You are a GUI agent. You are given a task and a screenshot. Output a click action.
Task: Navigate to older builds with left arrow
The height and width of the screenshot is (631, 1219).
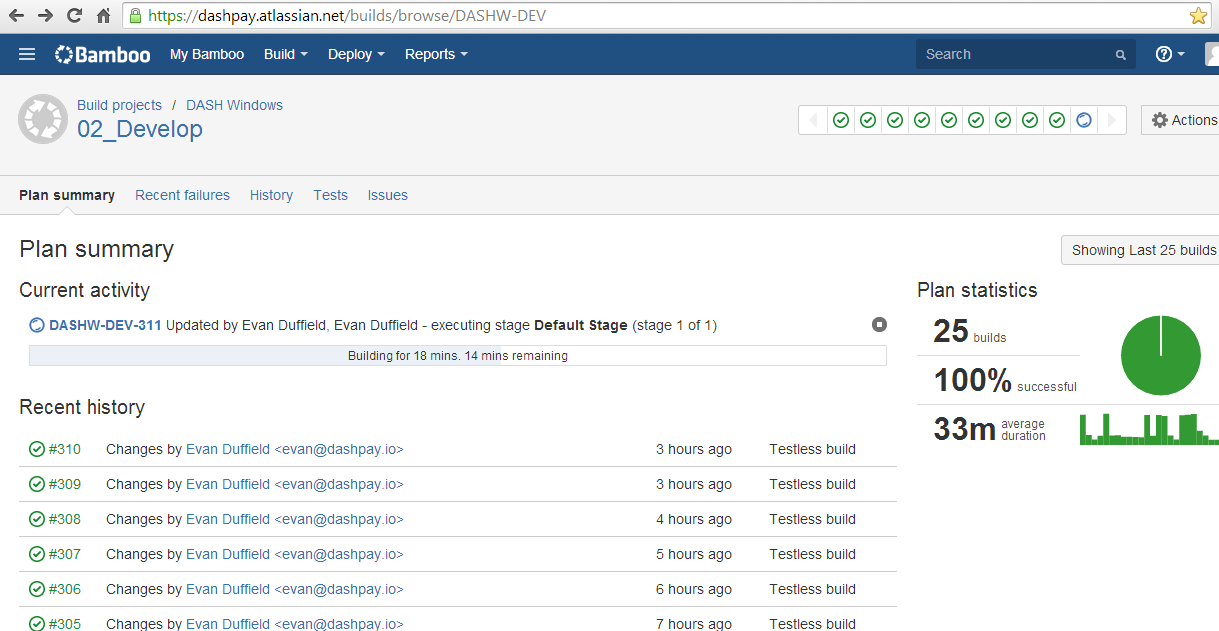813,120
